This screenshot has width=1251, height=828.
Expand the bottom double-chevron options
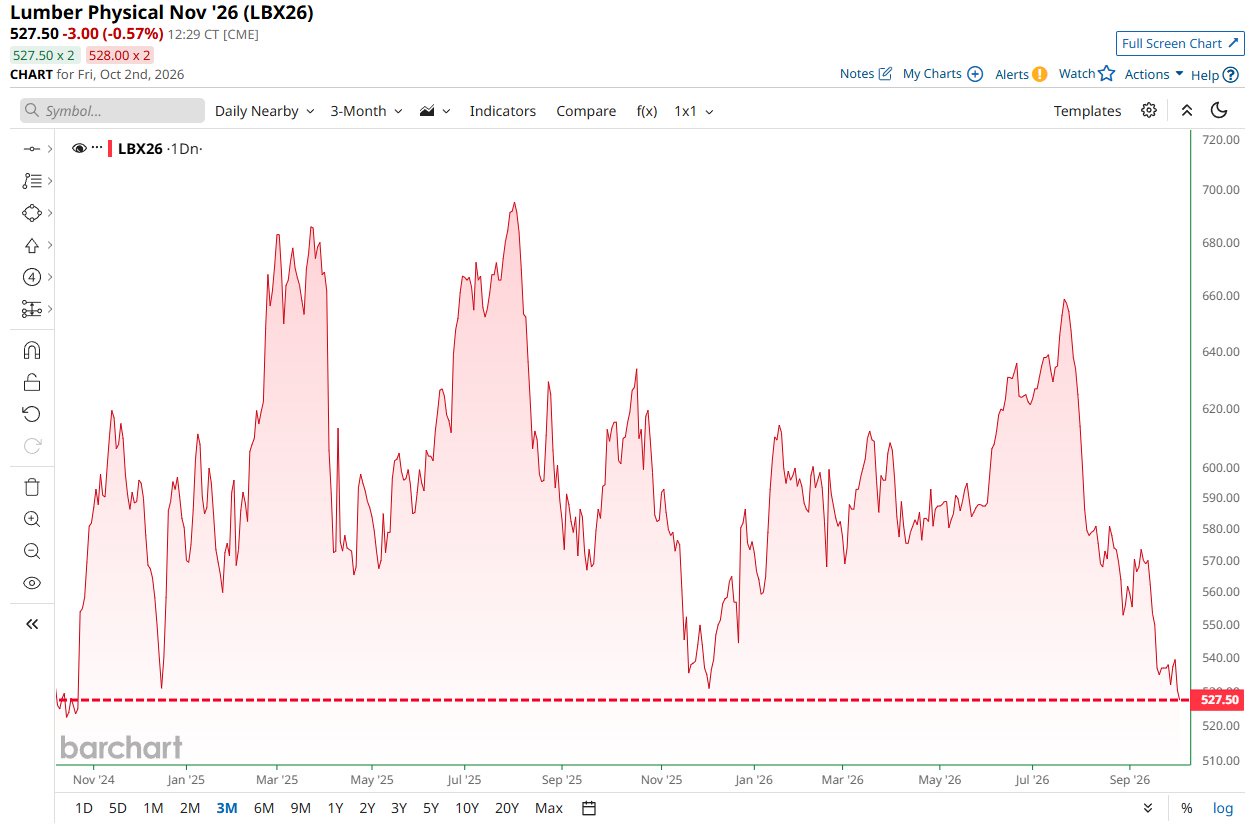click(x=1148, y=808)
